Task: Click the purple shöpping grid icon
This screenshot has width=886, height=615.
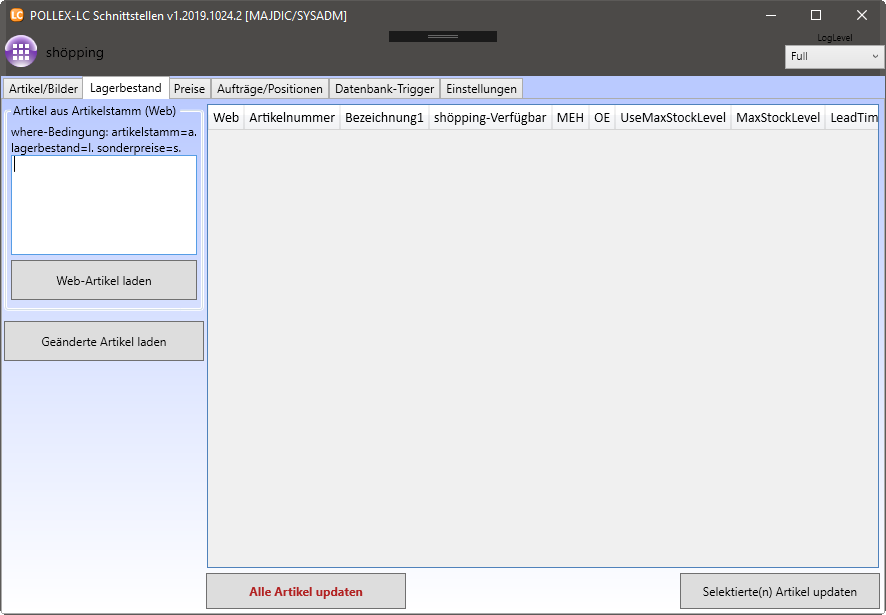Action: click(x=21, y=52)
